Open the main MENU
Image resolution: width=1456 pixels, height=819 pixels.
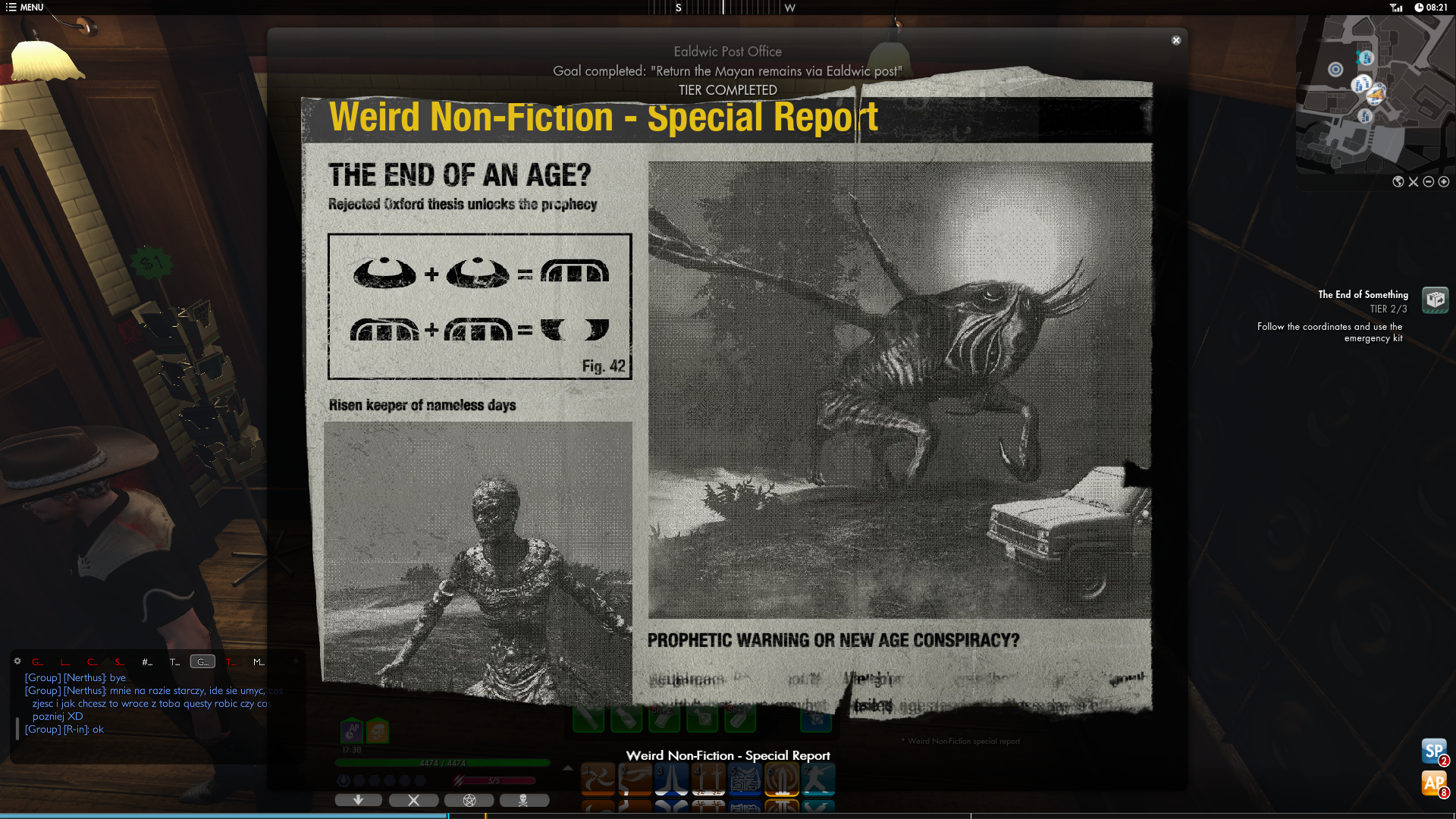(24, 8)
